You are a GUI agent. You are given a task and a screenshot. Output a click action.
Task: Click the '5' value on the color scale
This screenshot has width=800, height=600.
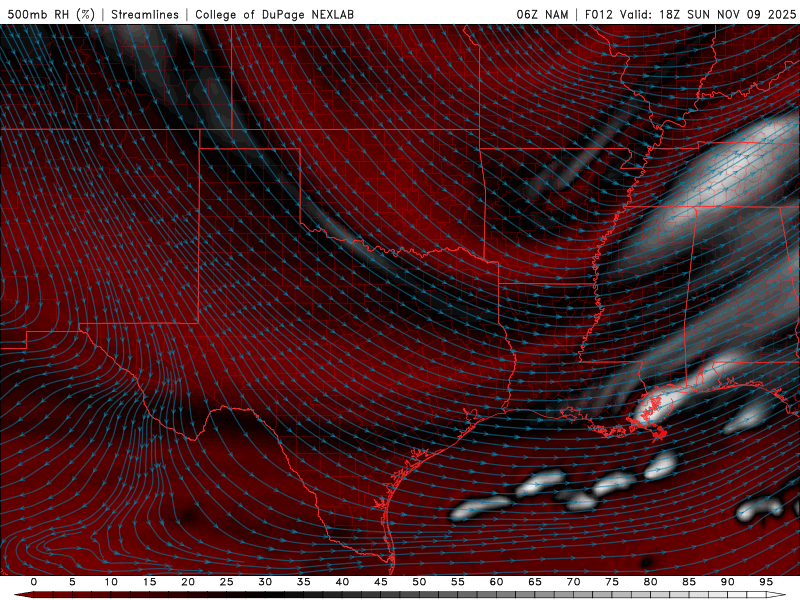72,582
